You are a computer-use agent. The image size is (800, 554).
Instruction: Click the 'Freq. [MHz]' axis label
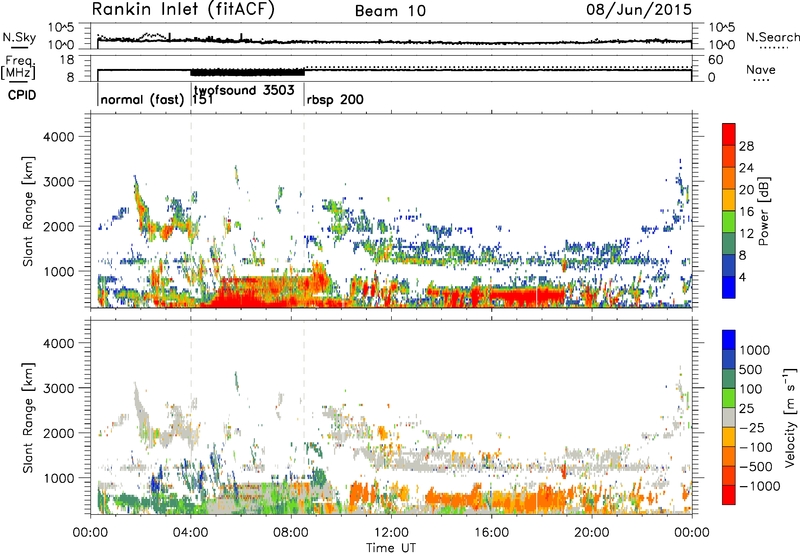[x=18, y=68]
